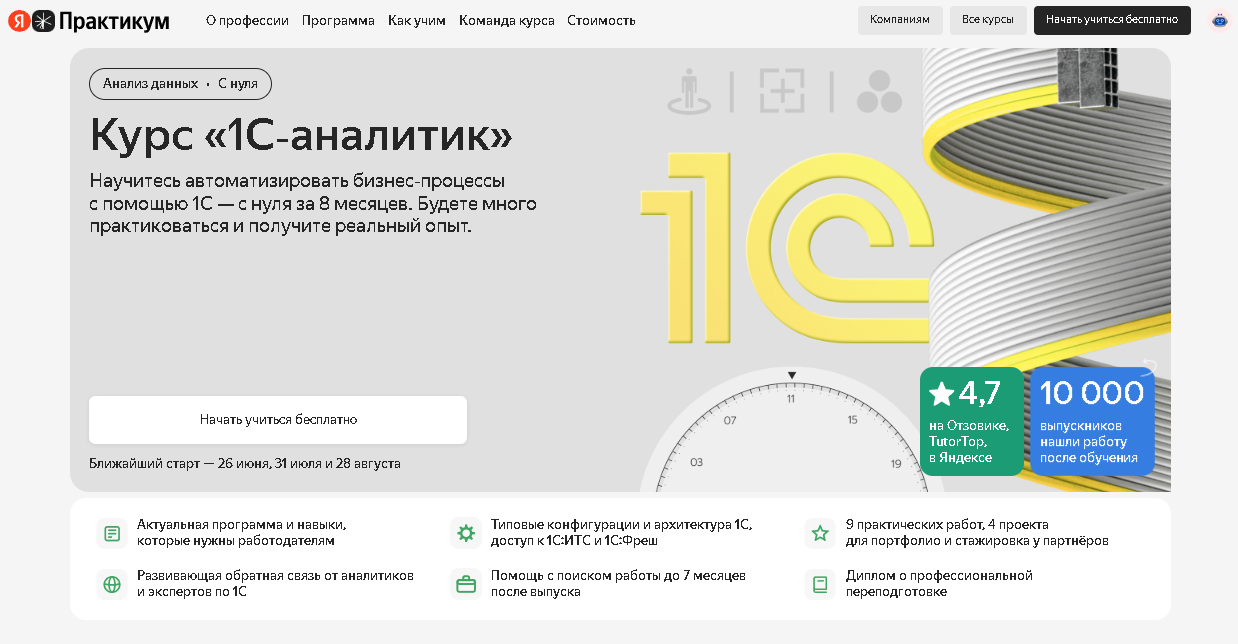Click text Ближайший старт — 26 июня

245,464
